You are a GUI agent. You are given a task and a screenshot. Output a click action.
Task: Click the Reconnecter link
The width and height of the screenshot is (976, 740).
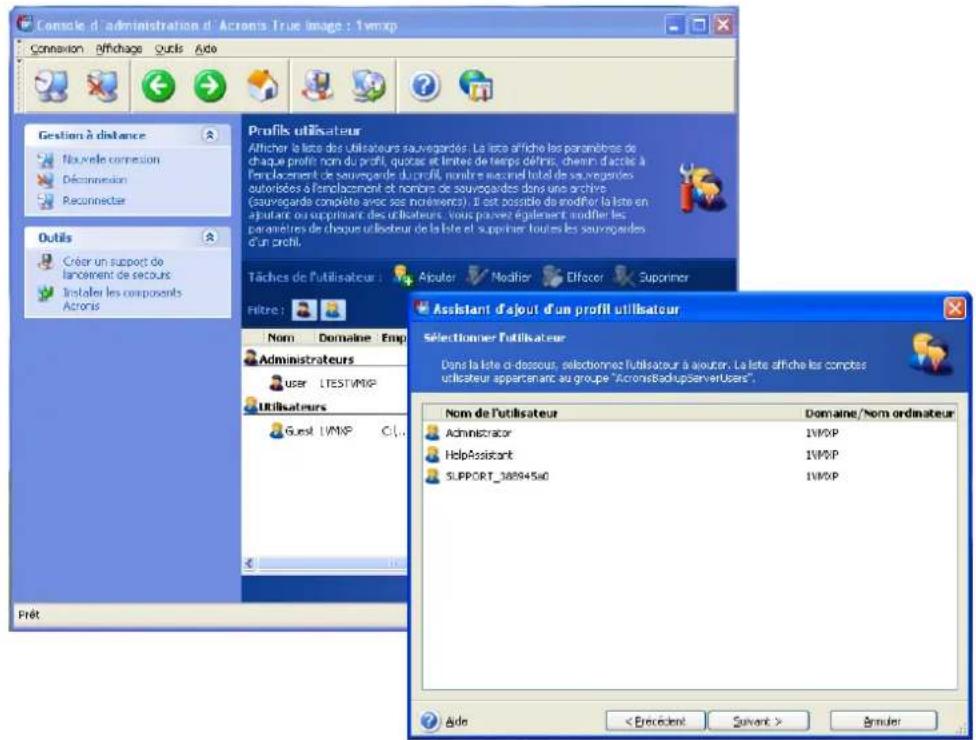[x=94, y=200]
